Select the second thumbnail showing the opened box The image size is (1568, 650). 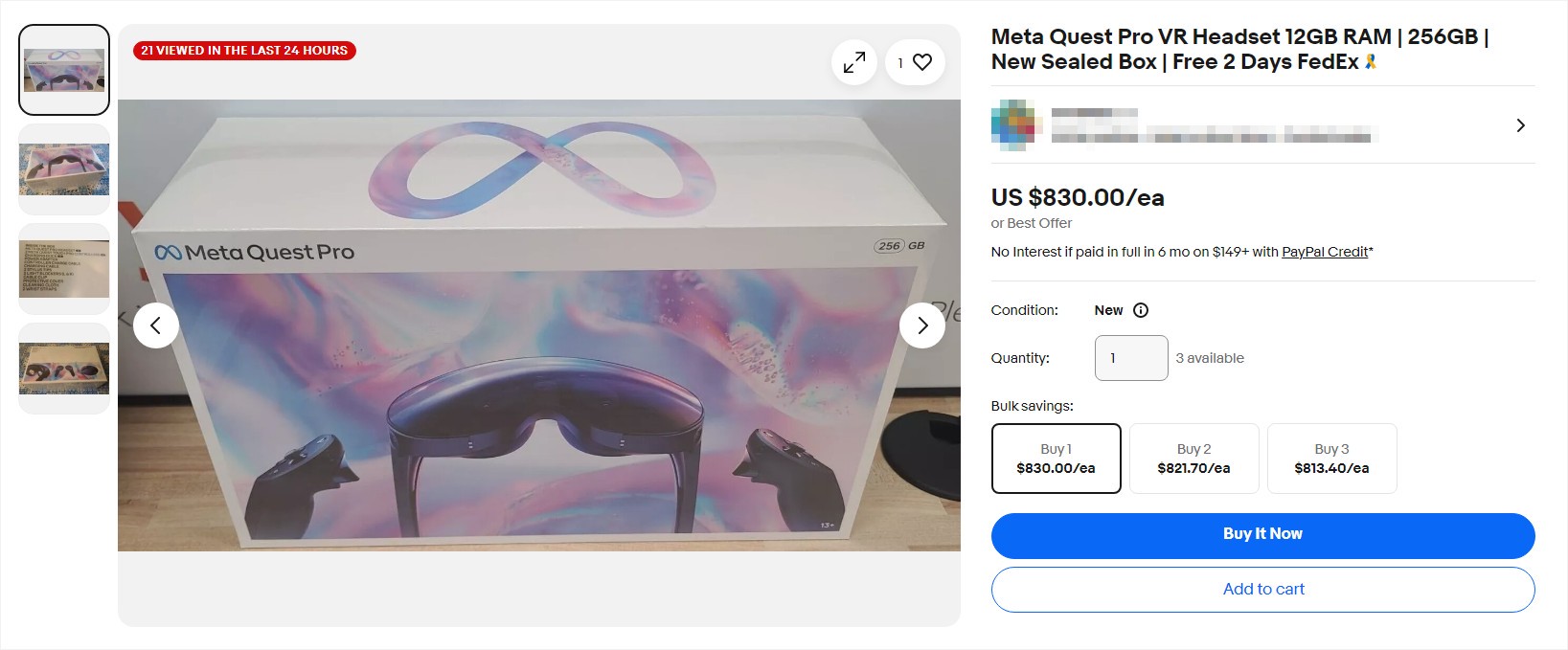(63, 168)
